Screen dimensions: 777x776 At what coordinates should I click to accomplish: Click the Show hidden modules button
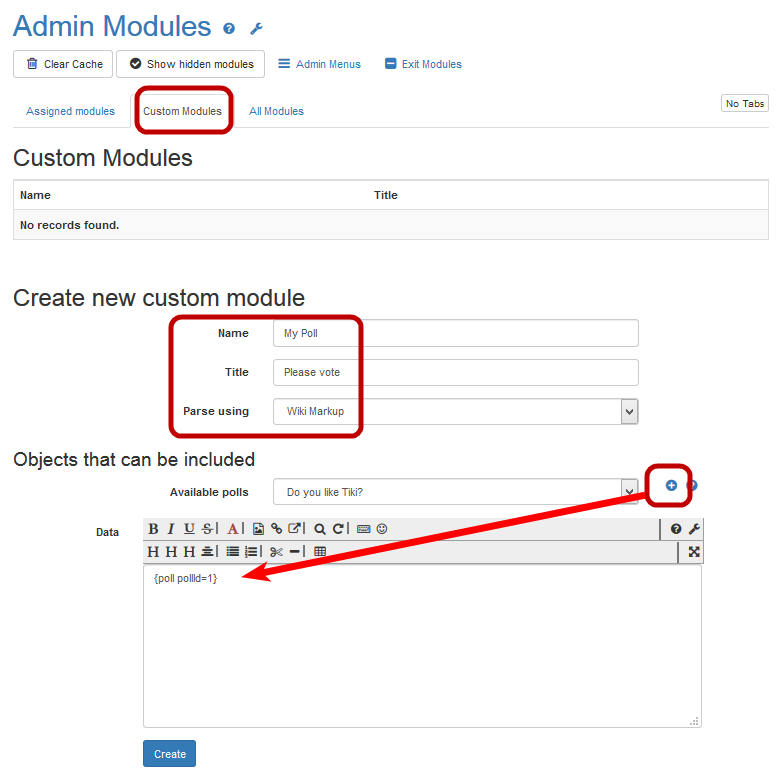190,64
